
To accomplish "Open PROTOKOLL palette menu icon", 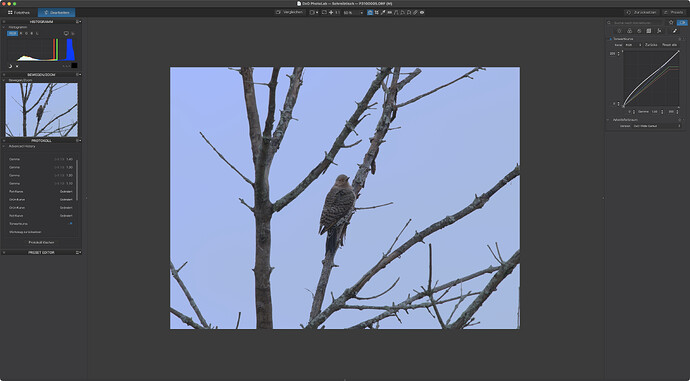I will (78, 141).
